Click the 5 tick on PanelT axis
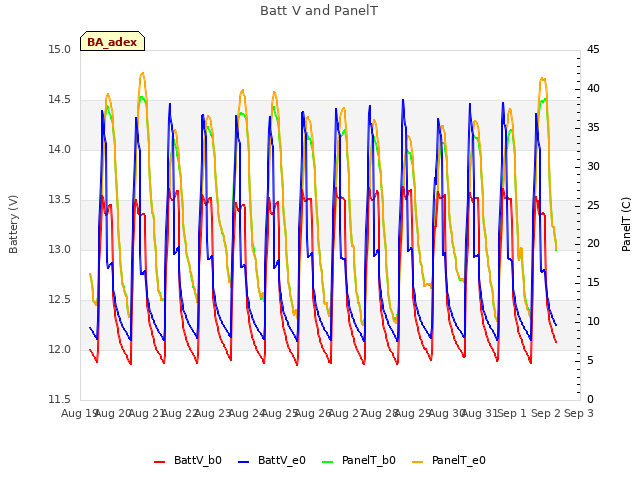 (590, 360)
